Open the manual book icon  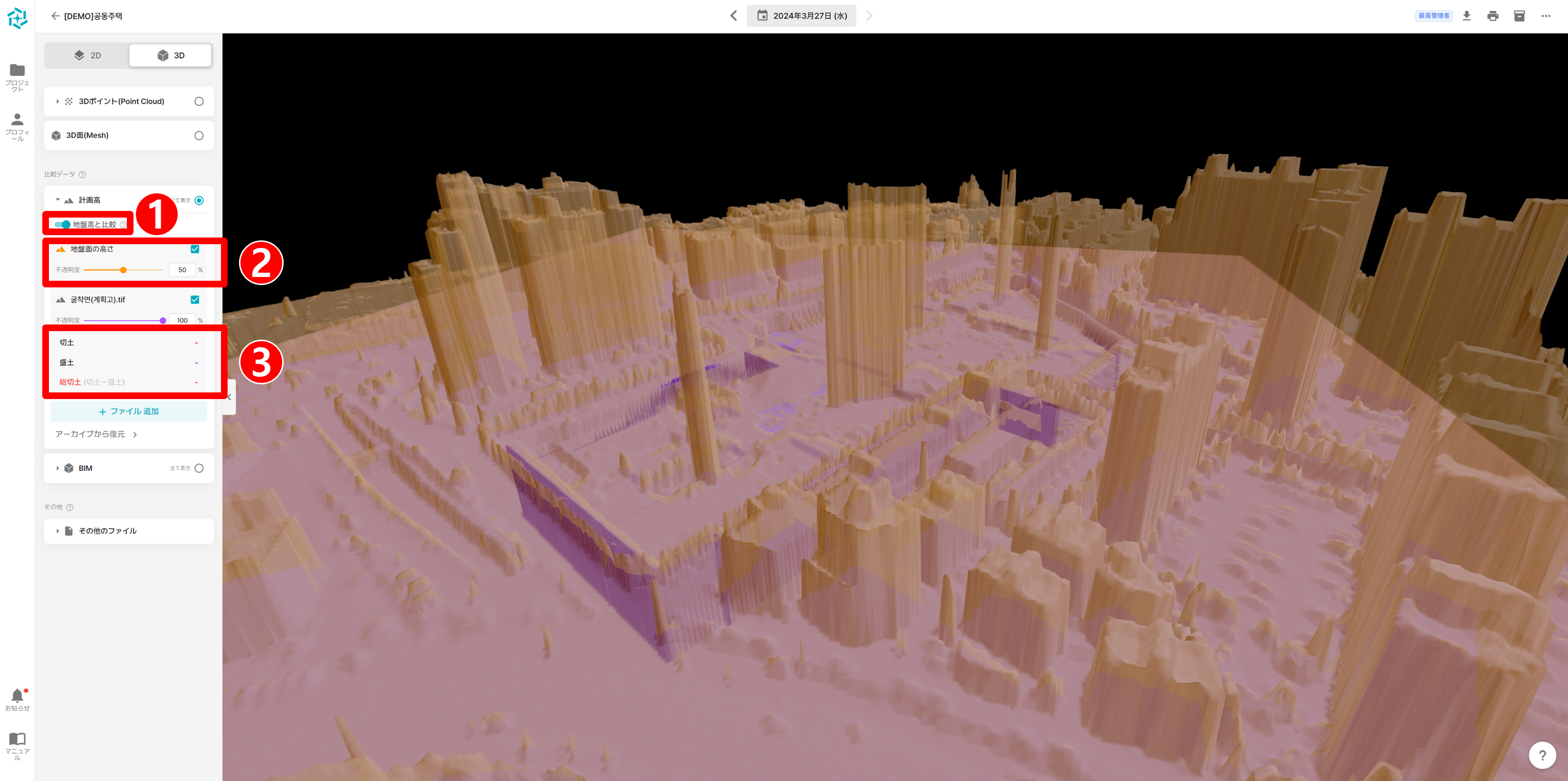(17, 739)
